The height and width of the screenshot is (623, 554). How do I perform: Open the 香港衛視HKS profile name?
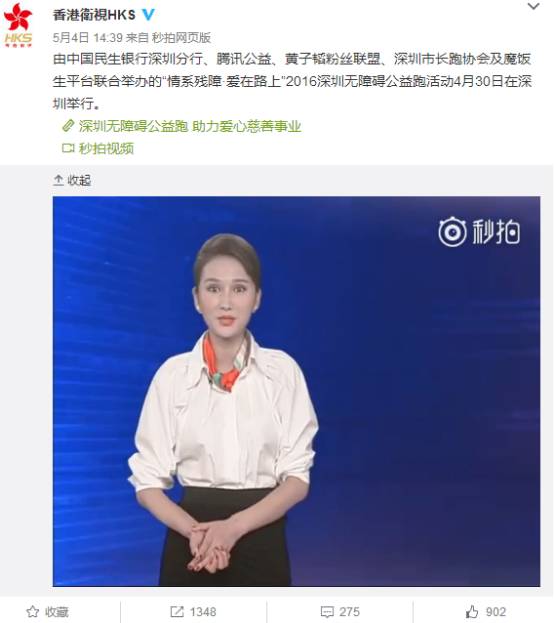94,15
